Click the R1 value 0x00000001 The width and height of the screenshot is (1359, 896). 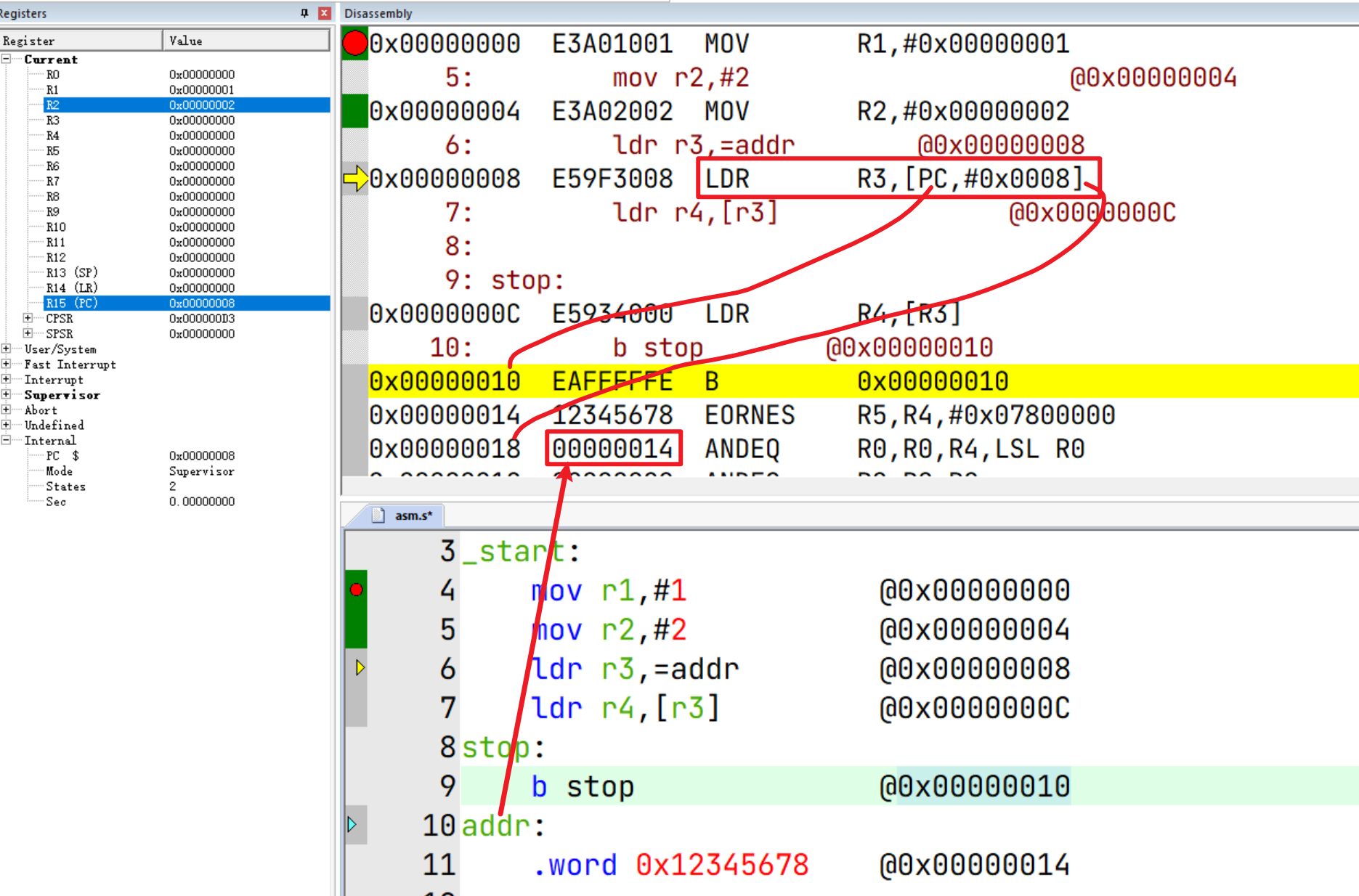point(202,89)
